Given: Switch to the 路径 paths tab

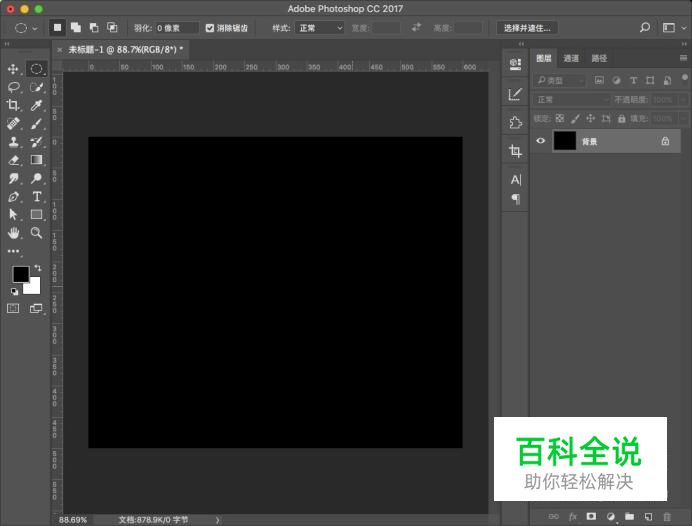Looking at the screenshot, I should click(x=599, y=58).
